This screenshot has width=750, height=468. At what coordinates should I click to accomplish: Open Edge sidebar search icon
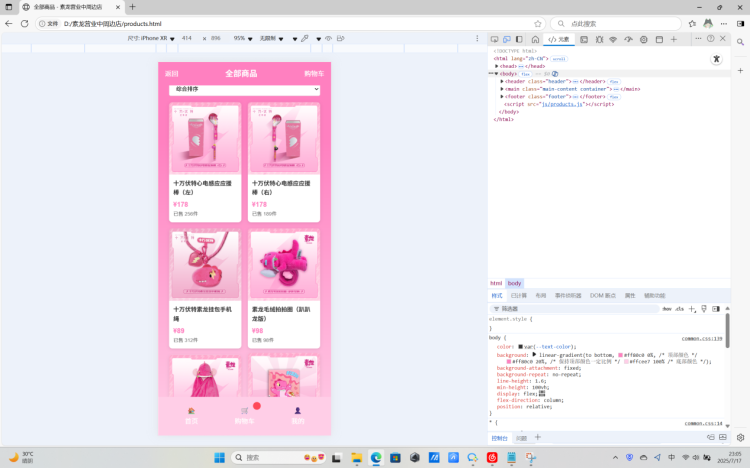(740, 42)
